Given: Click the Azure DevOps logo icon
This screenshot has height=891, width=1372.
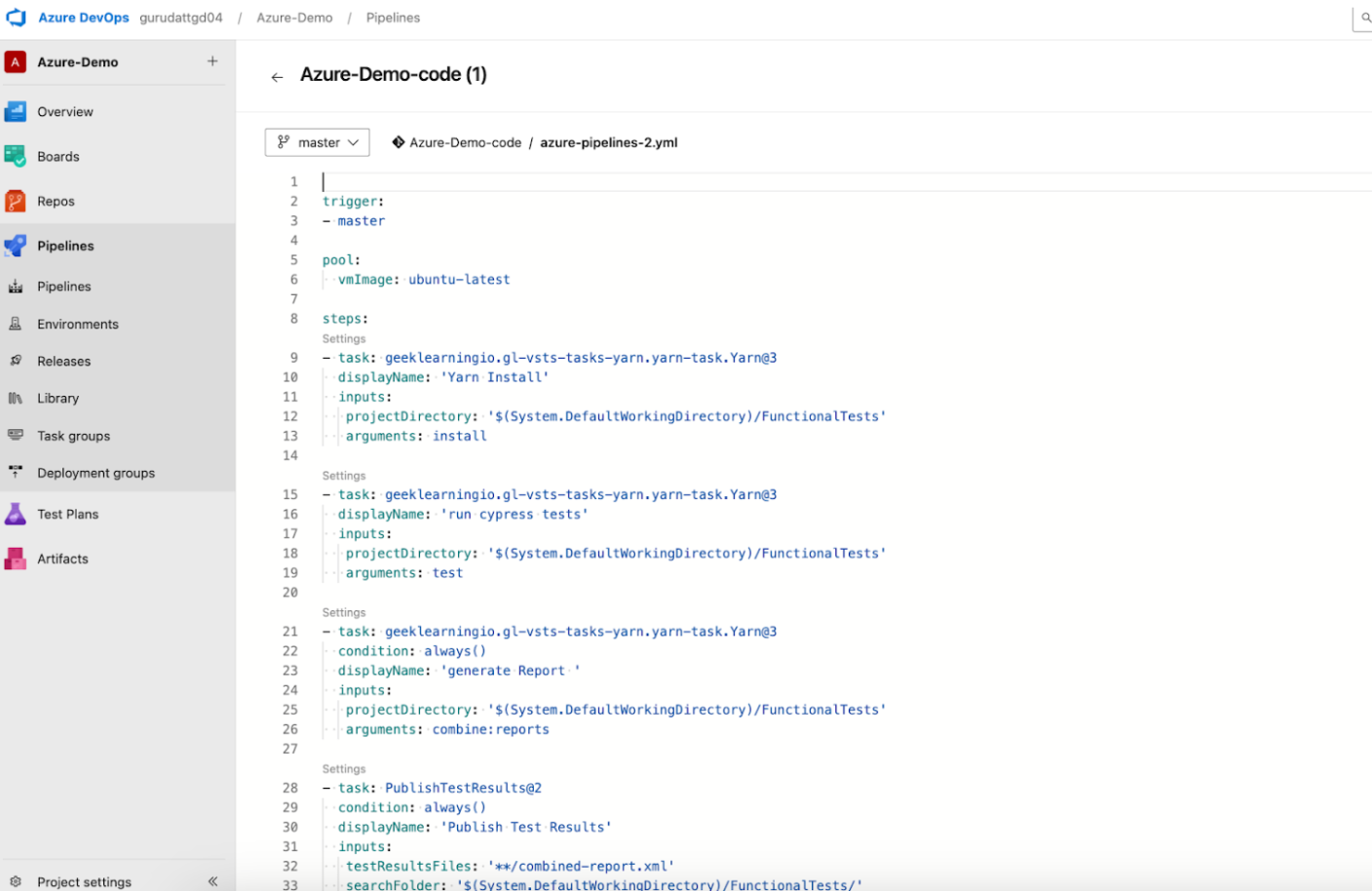Looking at the screenshot, I should [x=17, y=18].
